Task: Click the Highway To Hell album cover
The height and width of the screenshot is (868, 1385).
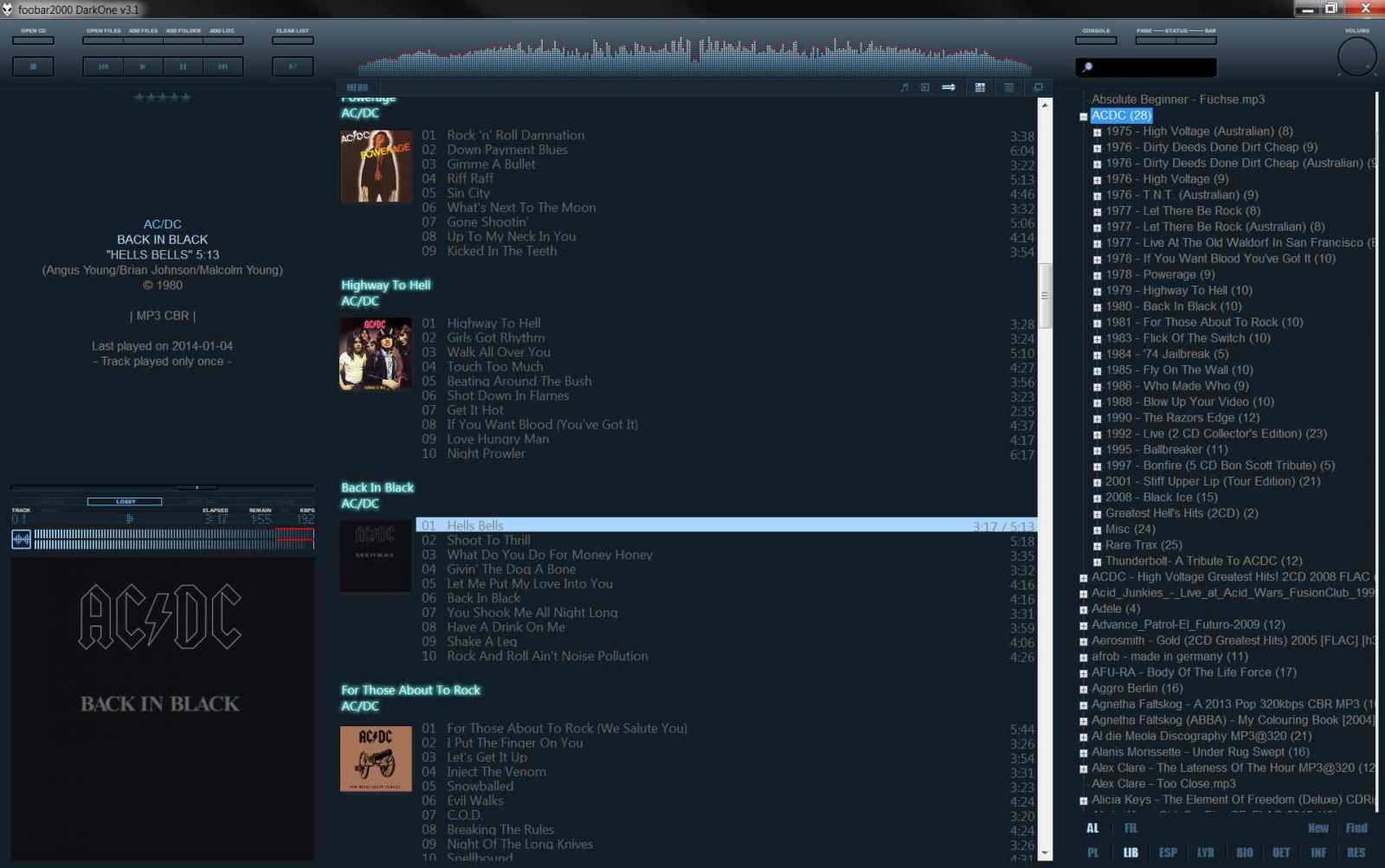Action: (376, 354)
